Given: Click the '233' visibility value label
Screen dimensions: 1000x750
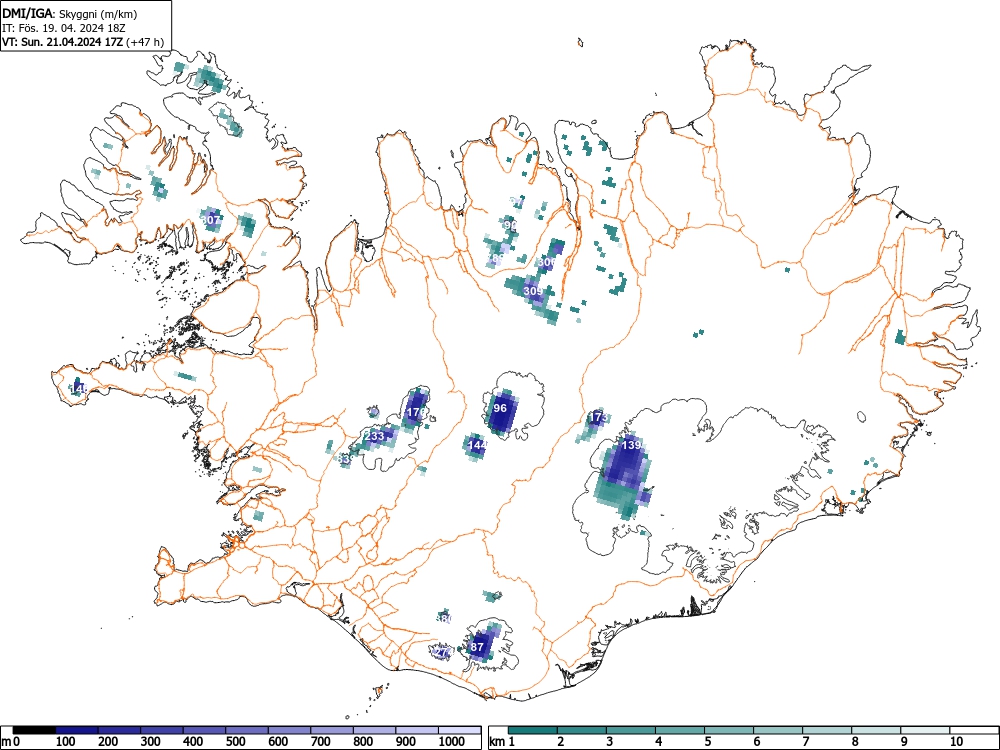Looking at the screenshot, I should (x=375, y=436).
